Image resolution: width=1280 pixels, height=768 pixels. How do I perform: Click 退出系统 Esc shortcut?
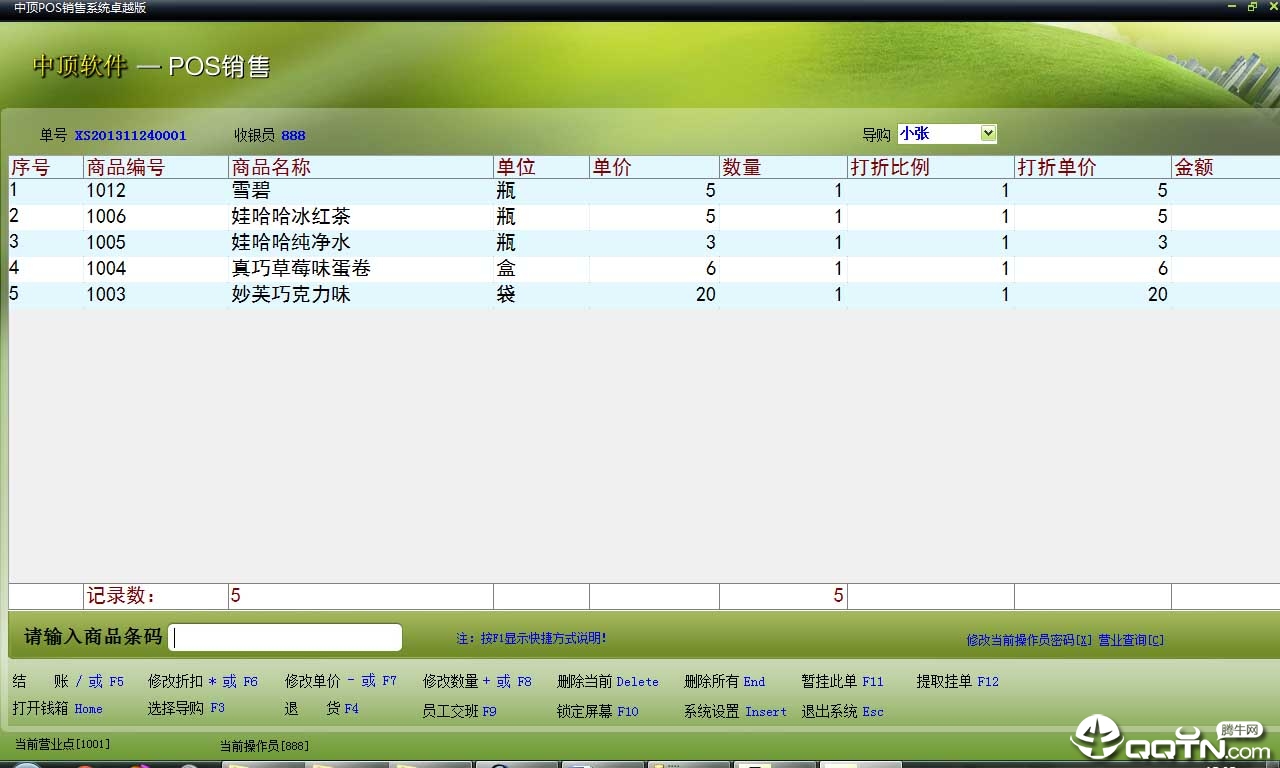842,712
